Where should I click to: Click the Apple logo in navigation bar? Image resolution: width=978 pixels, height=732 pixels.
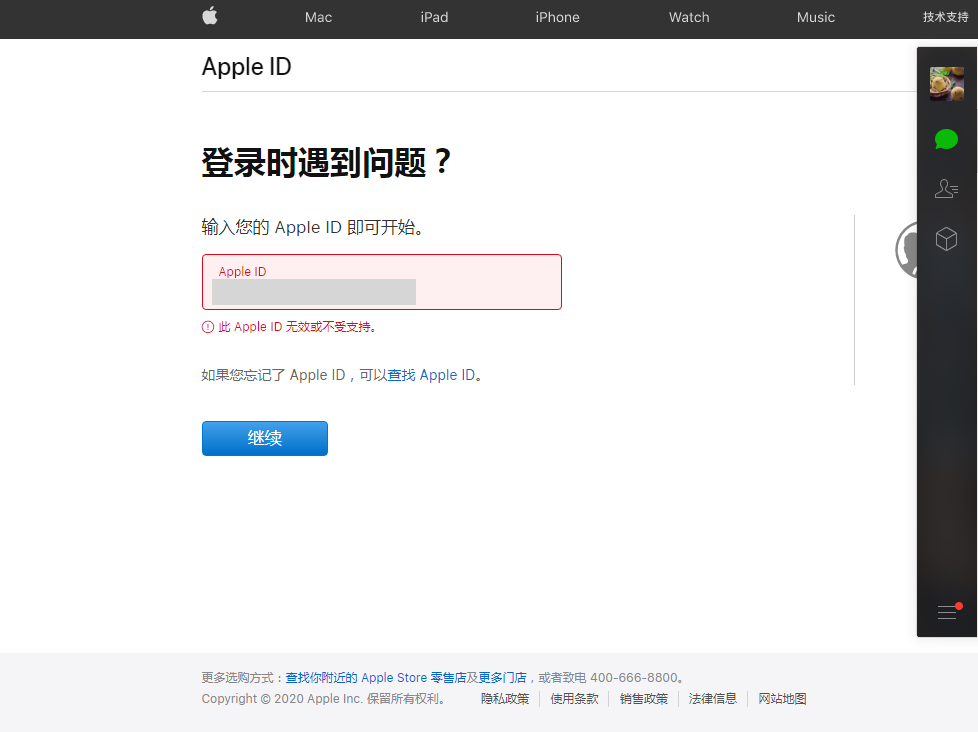(x=210, y=16)
